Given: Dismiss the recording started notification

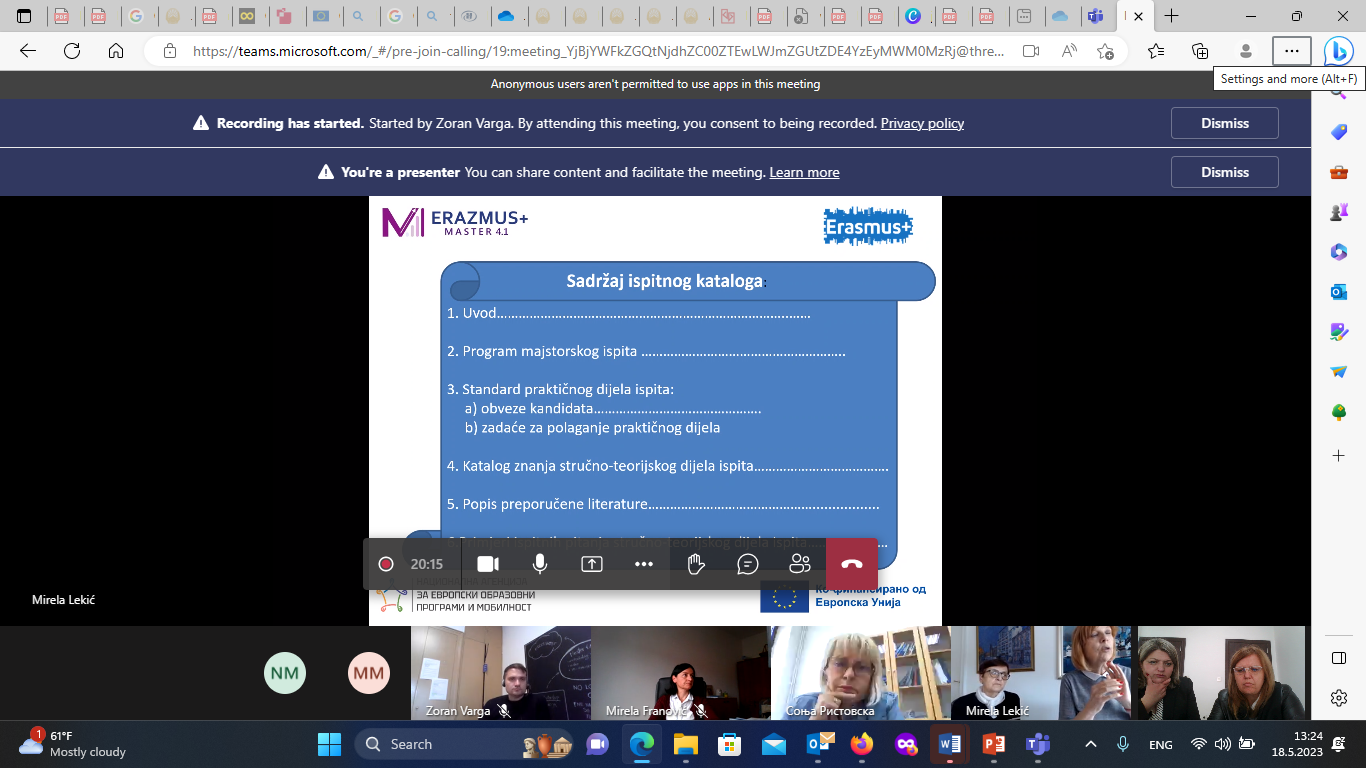Looking at the screenshot, I should tap(1225, 123).
